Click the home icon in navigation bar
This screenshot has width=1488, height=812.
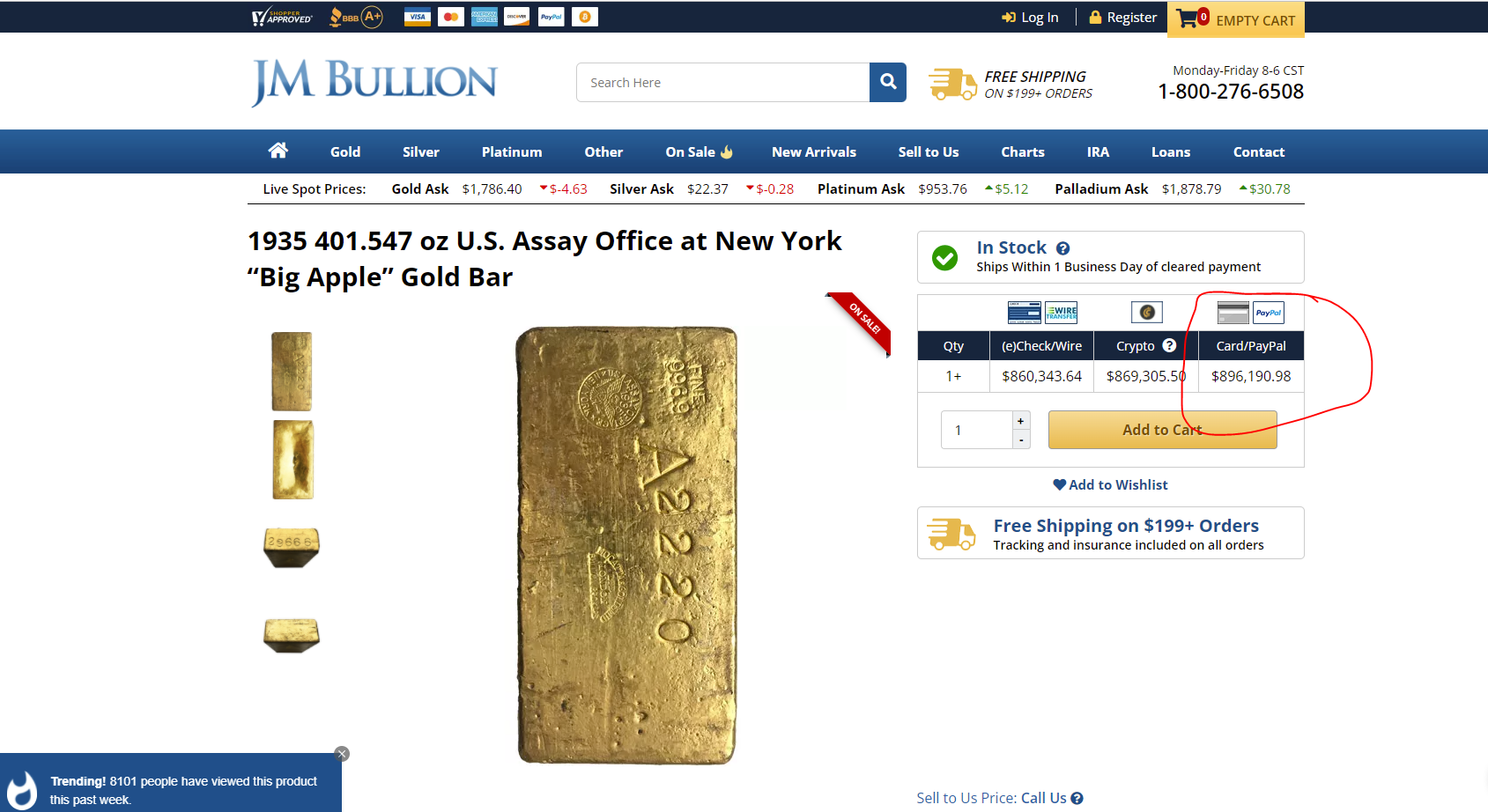point(278,151)
